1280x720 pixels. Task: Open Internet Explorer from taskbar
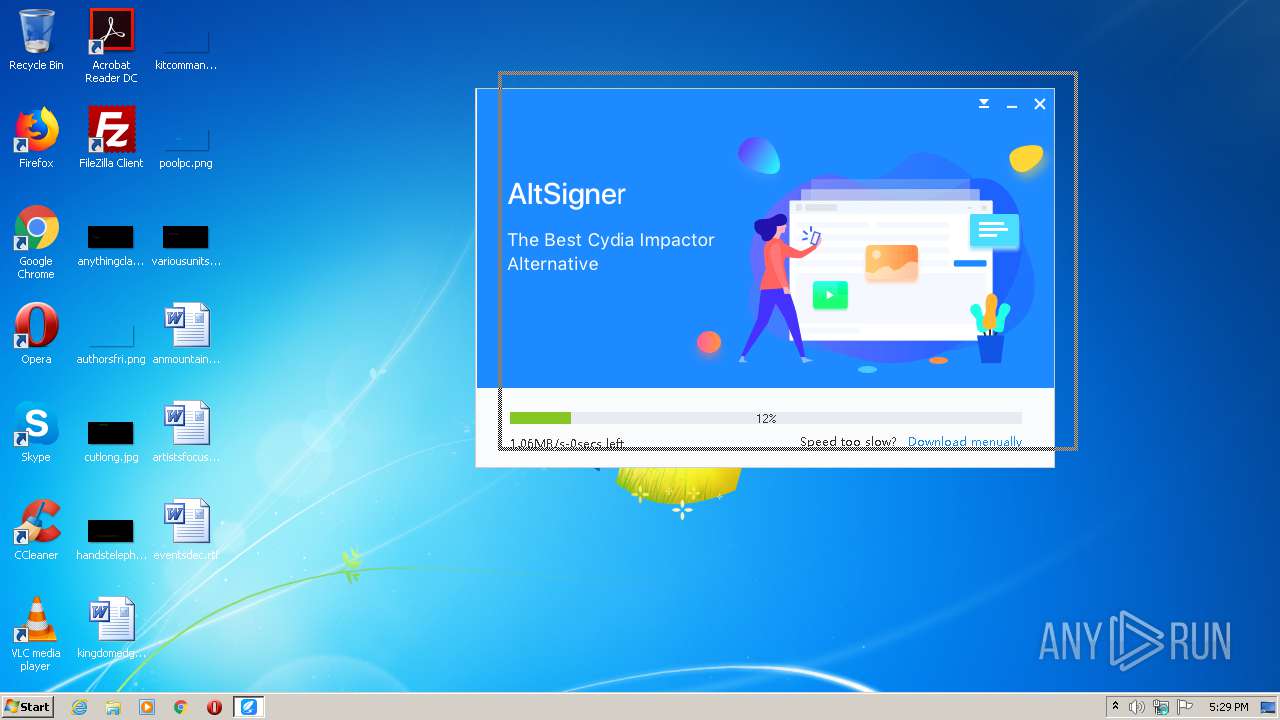[x=79, y=707]
